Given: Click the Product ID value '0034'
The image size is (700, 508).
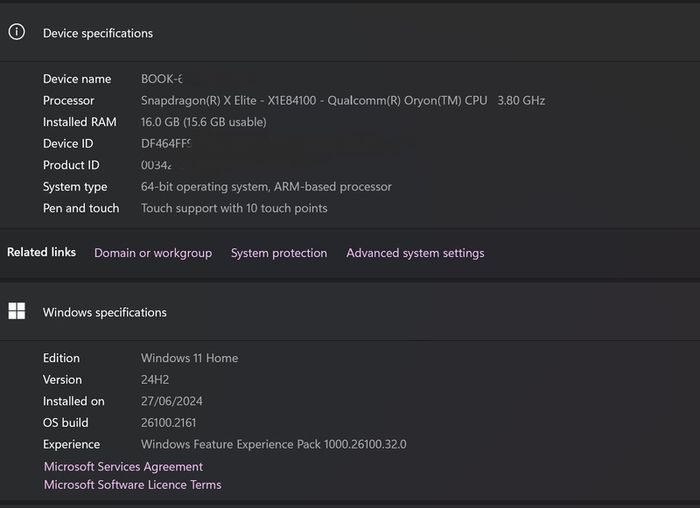Looking at the screenshot, I should (x=156, y=165).
